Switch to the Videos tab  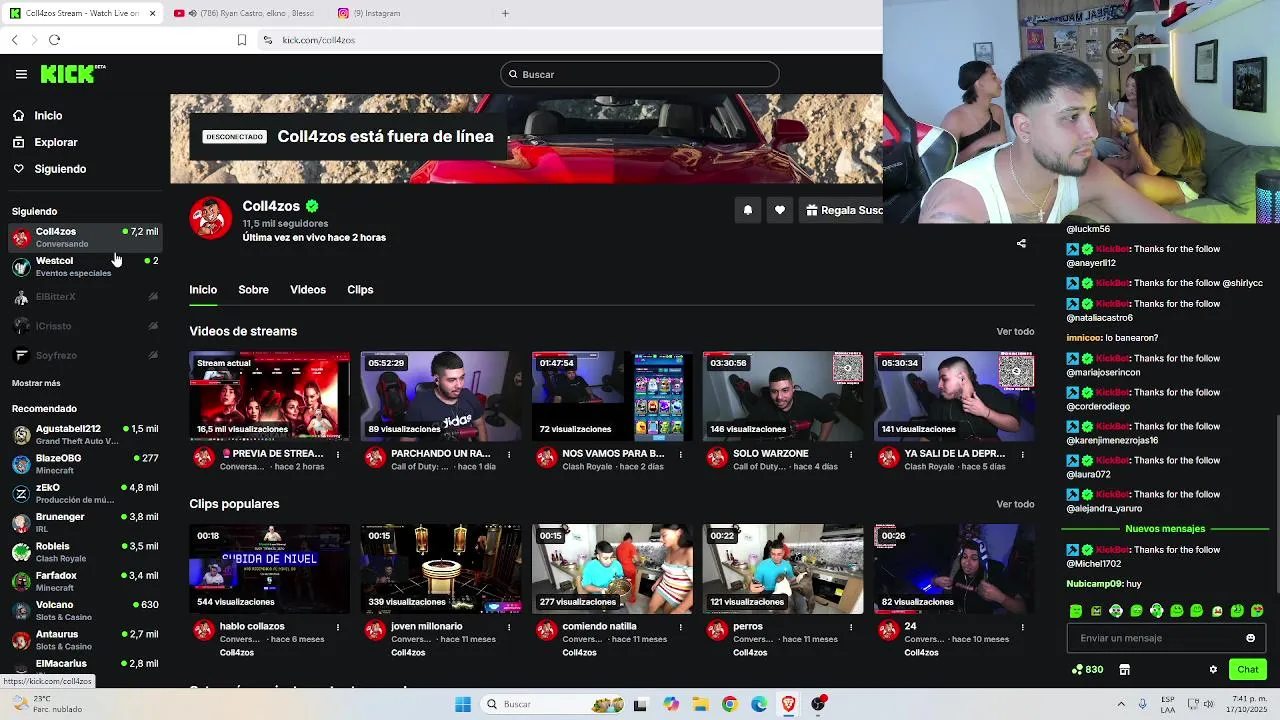[308, 290]
